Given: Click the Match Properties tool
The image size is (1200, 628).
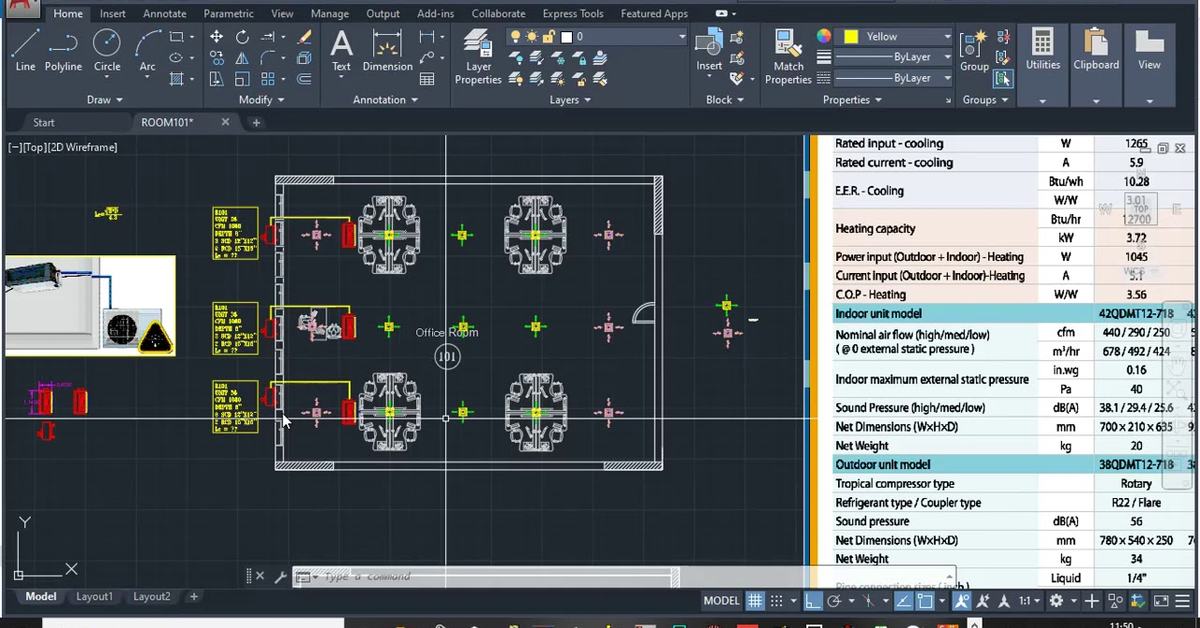Looking at the screenshot, I should point(788,56).
